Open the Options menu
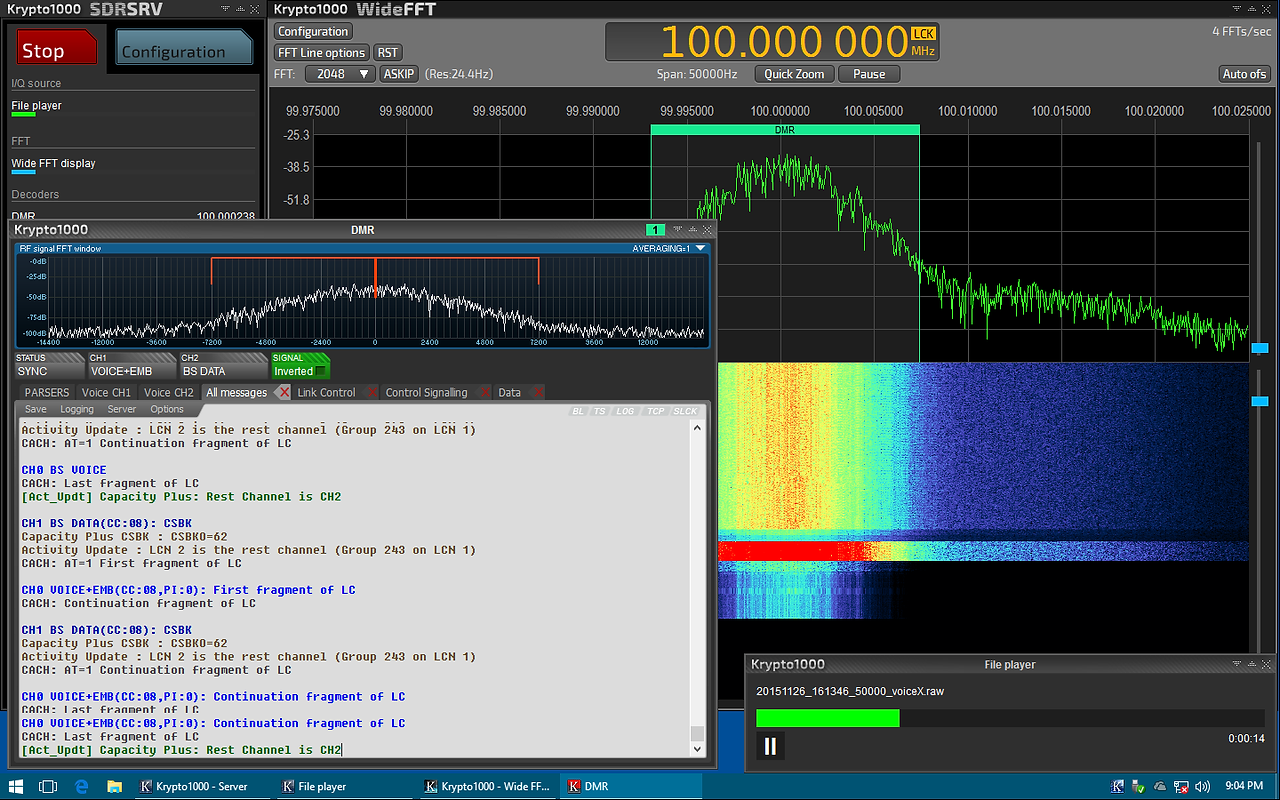The height and width of the screenshot is (800, 1280). pyautogui.click(x=167, y=409)
